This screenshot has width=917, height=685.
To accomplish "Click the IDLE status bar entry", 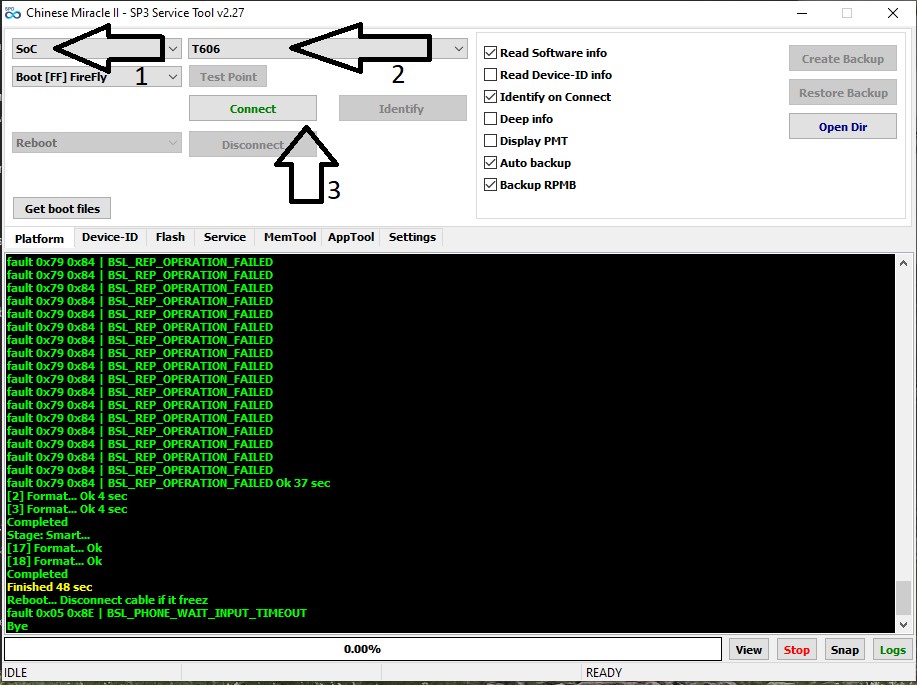I will pos(16,673).
